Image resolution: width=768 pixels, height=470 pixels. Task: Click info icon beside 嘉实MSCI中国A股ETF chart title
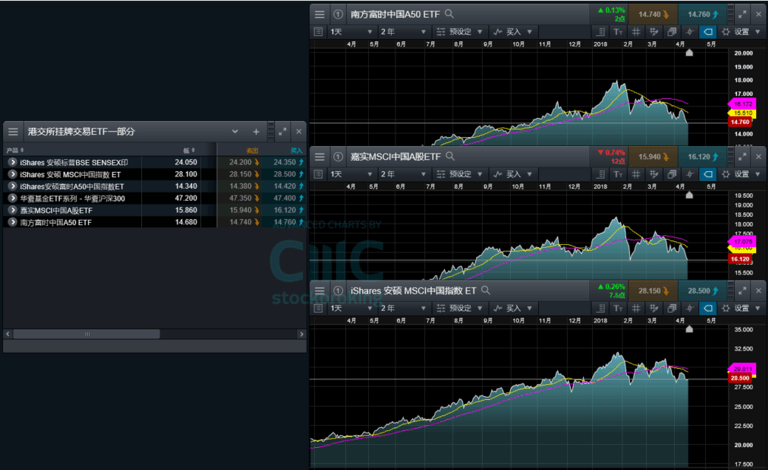pyautogui.click(x=338, y=157)
